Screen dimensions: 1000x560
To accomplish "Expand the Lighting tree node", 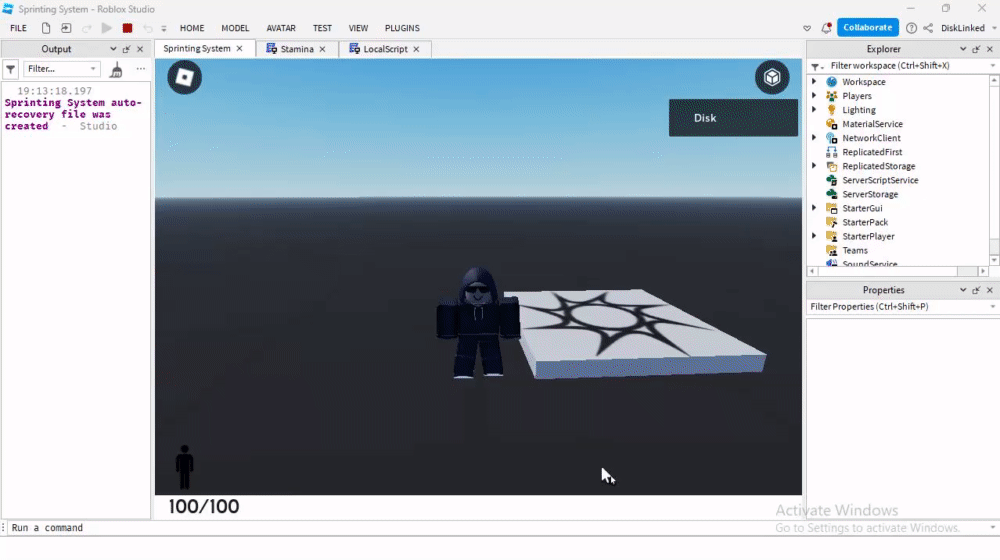I will coord(814,110).
